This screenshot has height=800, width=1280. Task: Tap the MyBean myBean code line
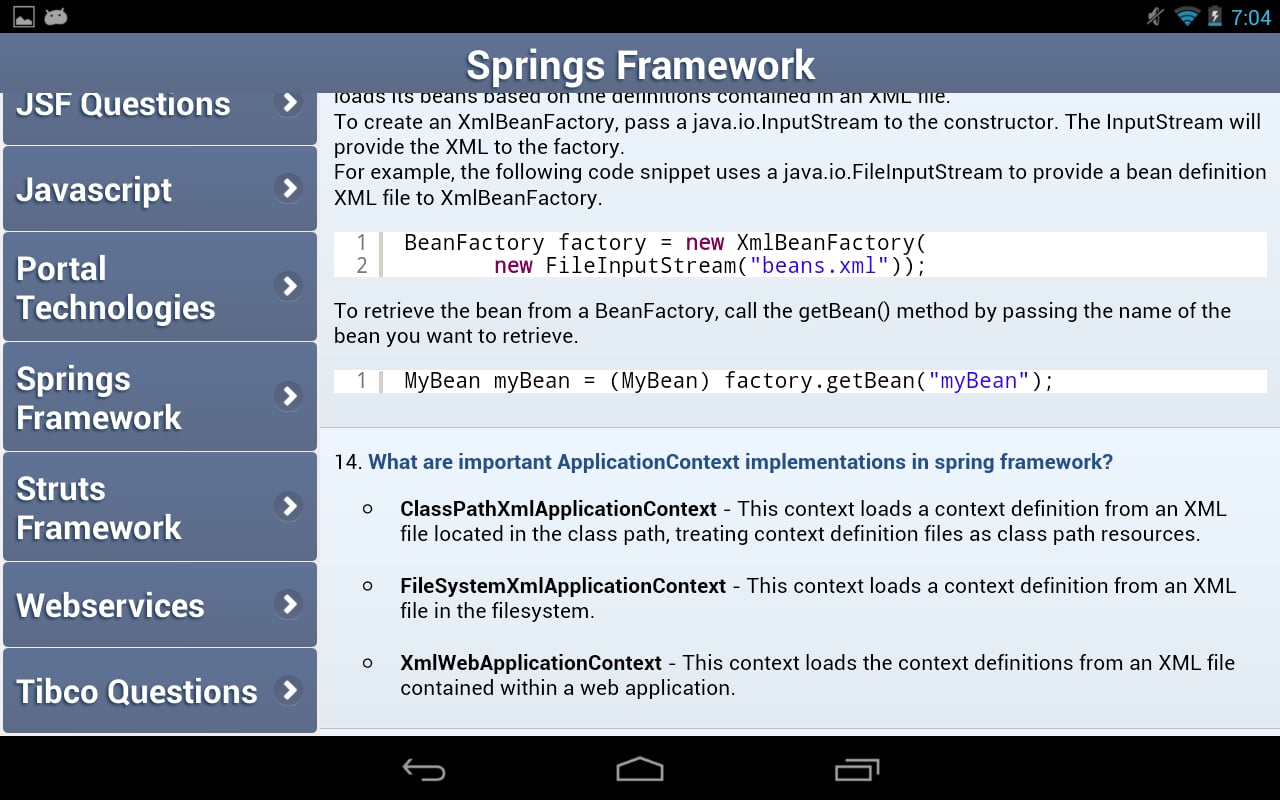[x=729, y=381]
